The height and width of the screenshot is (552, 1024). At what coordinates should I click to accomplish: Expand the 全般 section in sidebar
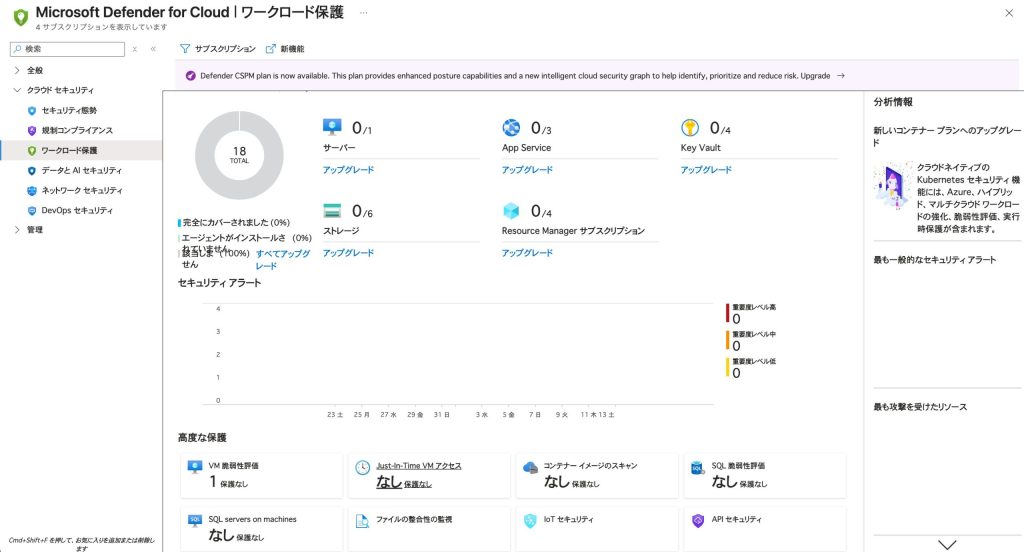pyautogui.click(x=17, y=71)
